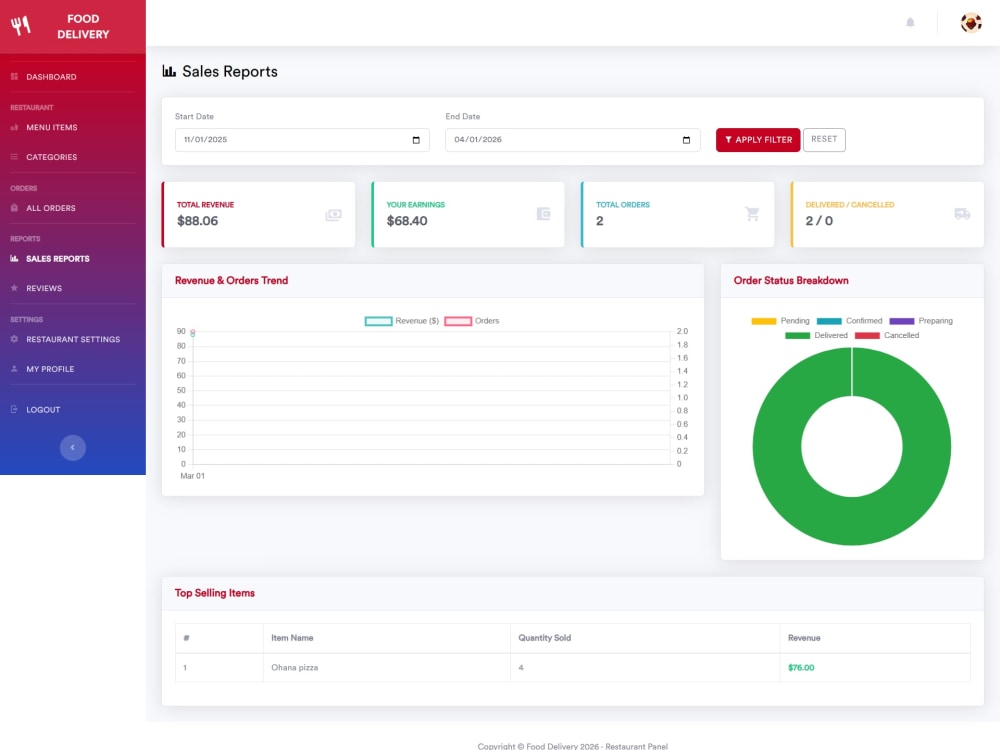Toggle Revenue ($) legend series
Screen dimensions: 1000x750
click(402, 321)
